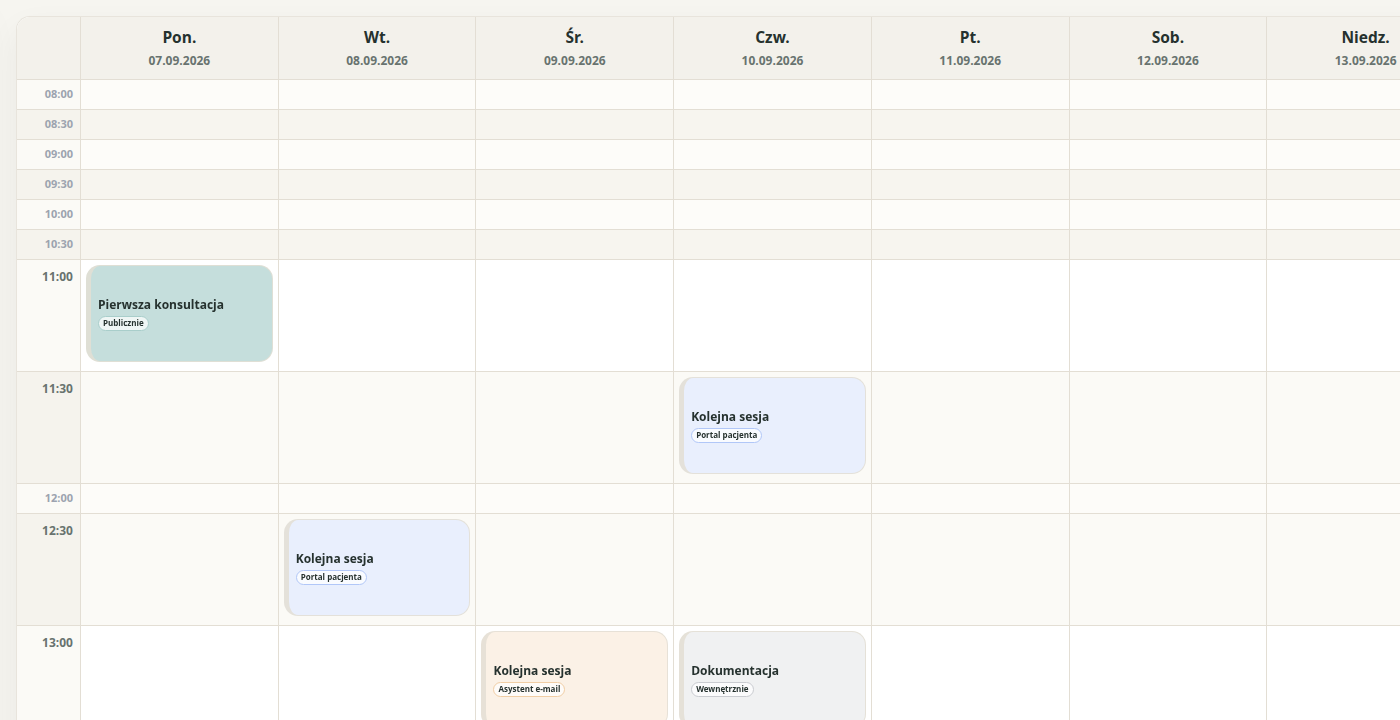The image size is (1400, 720).
Task: Click the 10:30 time label
Action: coord(59,244)
